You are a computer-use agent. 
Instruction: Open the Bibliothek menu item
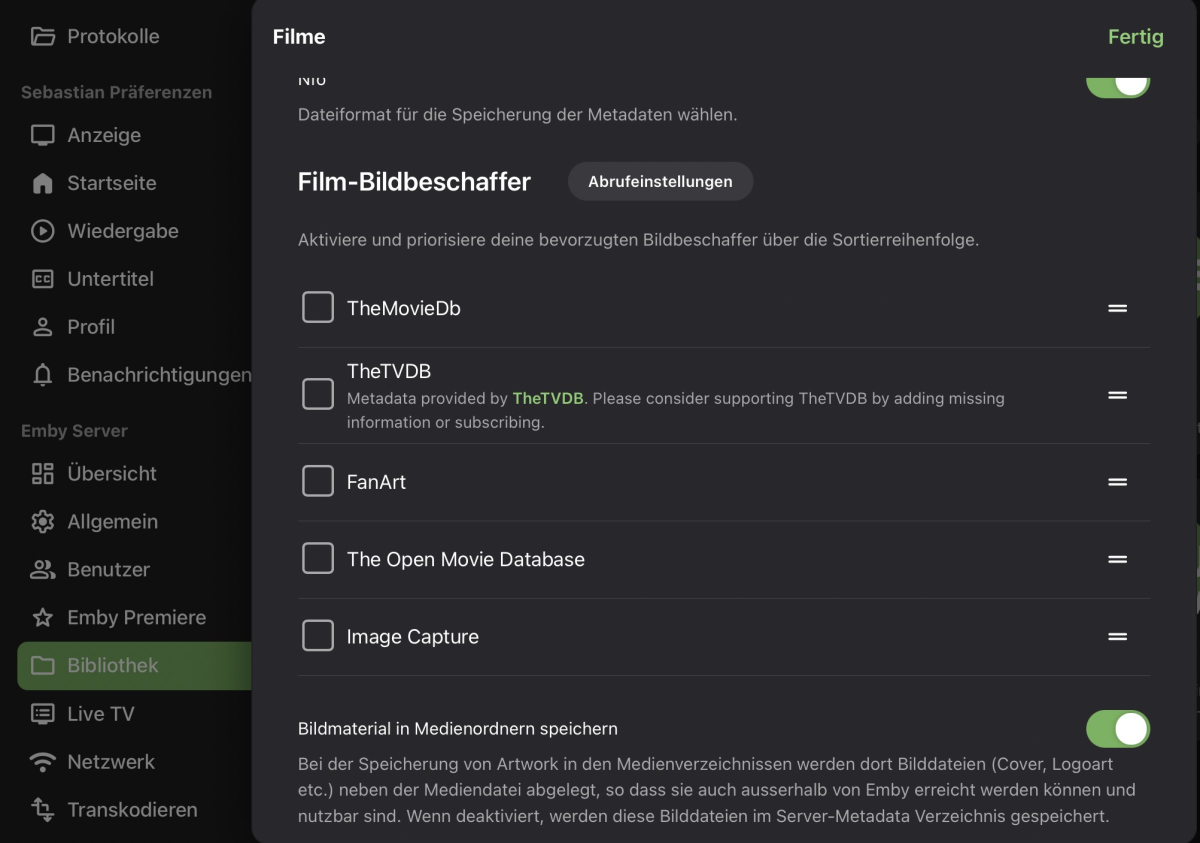pos(134,666)
